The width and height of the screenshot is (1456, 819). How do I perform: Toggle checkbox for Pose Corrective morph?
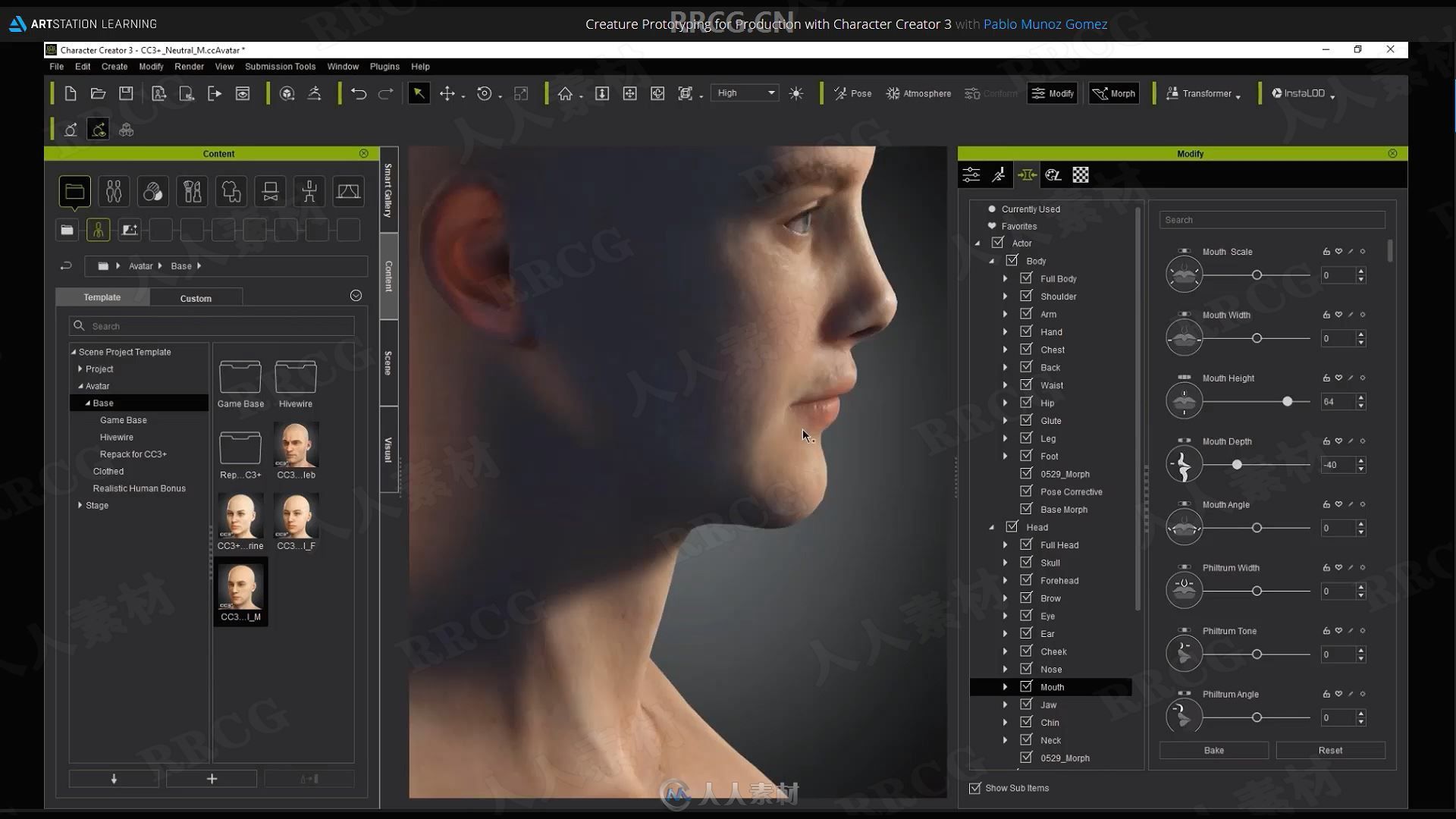[1025, 491]
